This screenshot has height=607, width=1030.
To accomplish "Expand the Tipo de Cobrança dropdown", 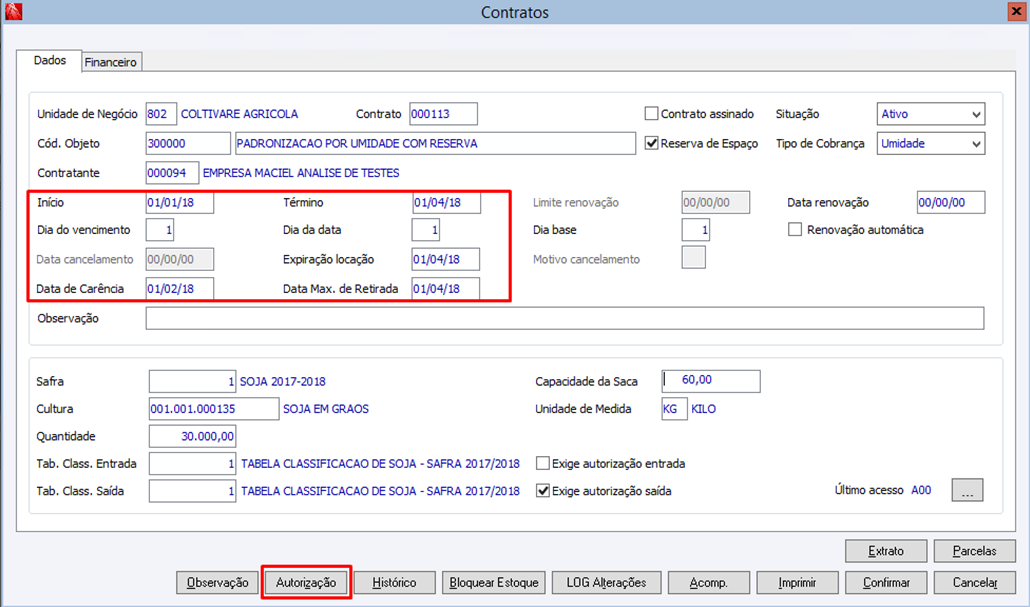I will [x=931, y=143].
